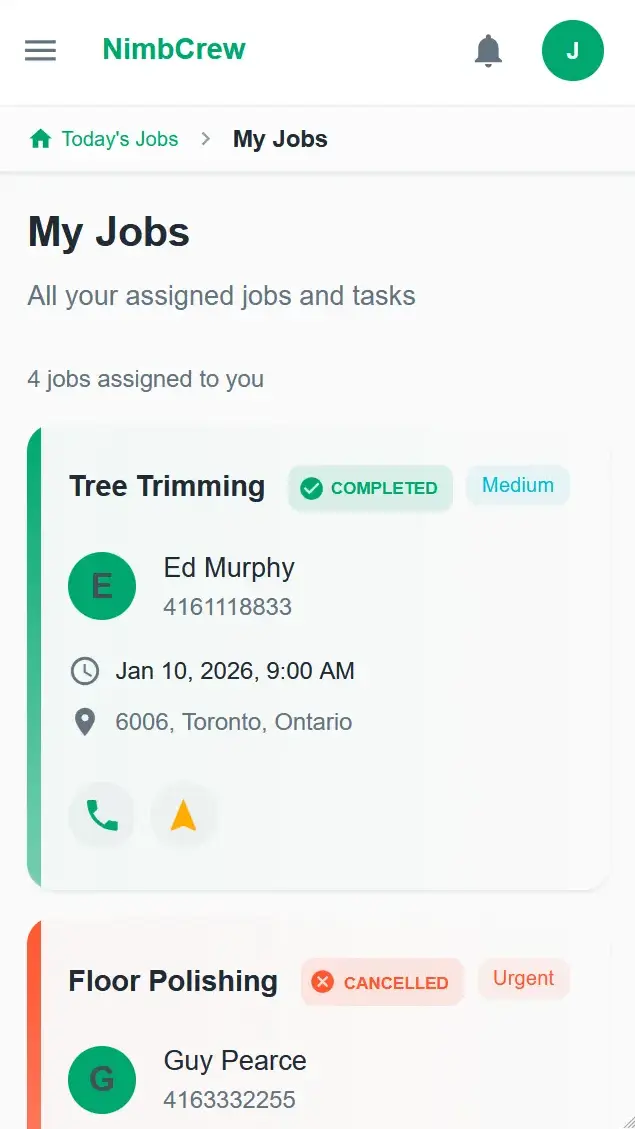635x1129 pixels.
Task: Open the hamburger navigation menu
Action: click(x=40, y=50)
